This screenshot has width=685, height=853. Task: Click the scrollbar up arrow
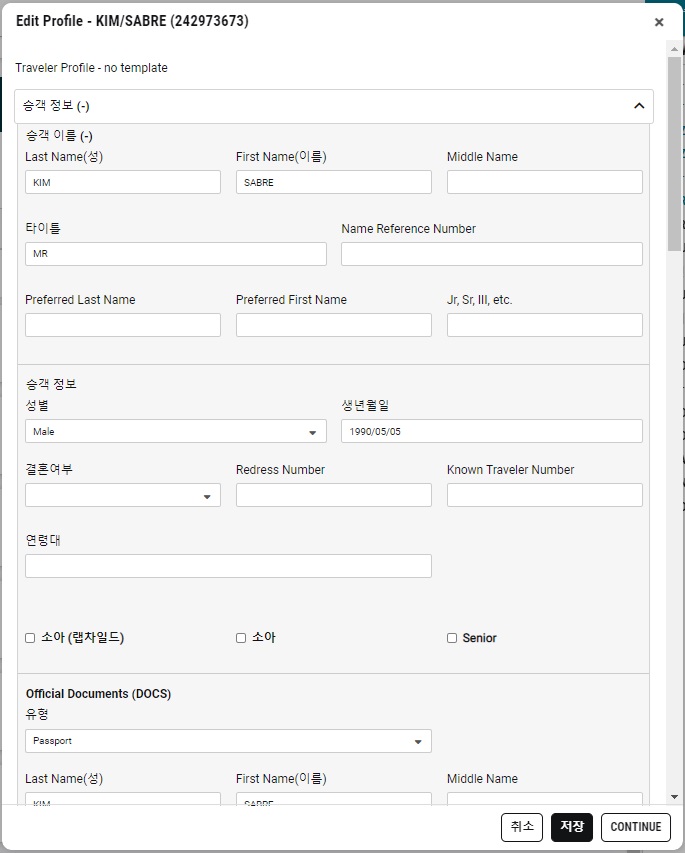click(674, 49)
